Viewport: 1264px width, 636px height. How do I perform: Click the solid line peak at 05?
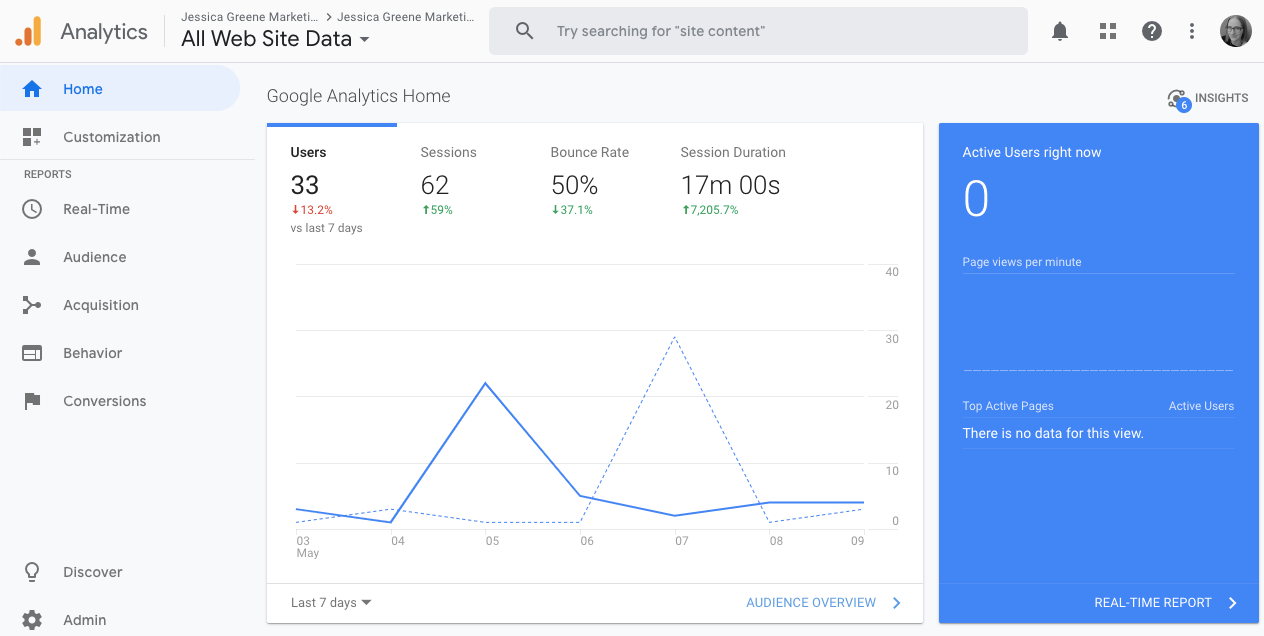pos(486,383)
